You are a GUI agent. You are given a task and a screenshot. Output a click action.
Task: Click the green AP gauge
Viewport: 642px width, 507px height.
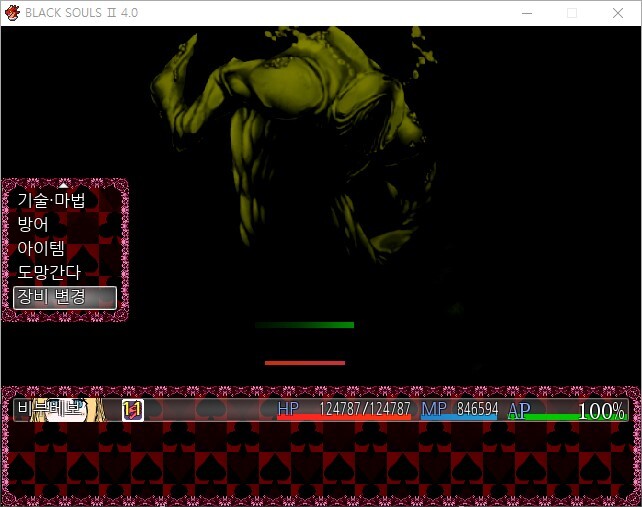pyautogui.click(x=567, y=417)
